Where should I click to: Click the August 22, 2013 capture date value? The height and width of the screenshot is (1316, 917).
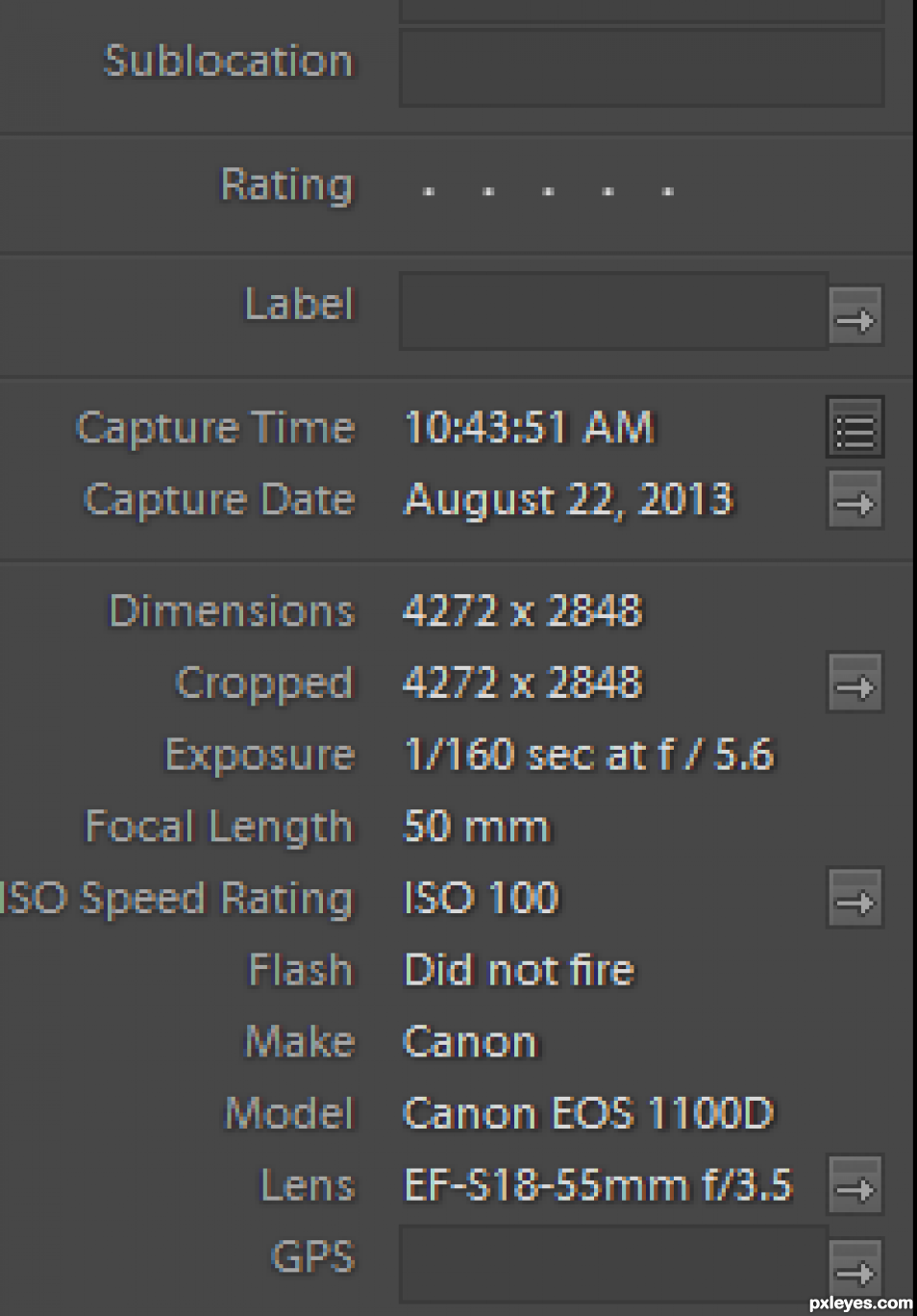pyautogui.click(x=568, y=500)
